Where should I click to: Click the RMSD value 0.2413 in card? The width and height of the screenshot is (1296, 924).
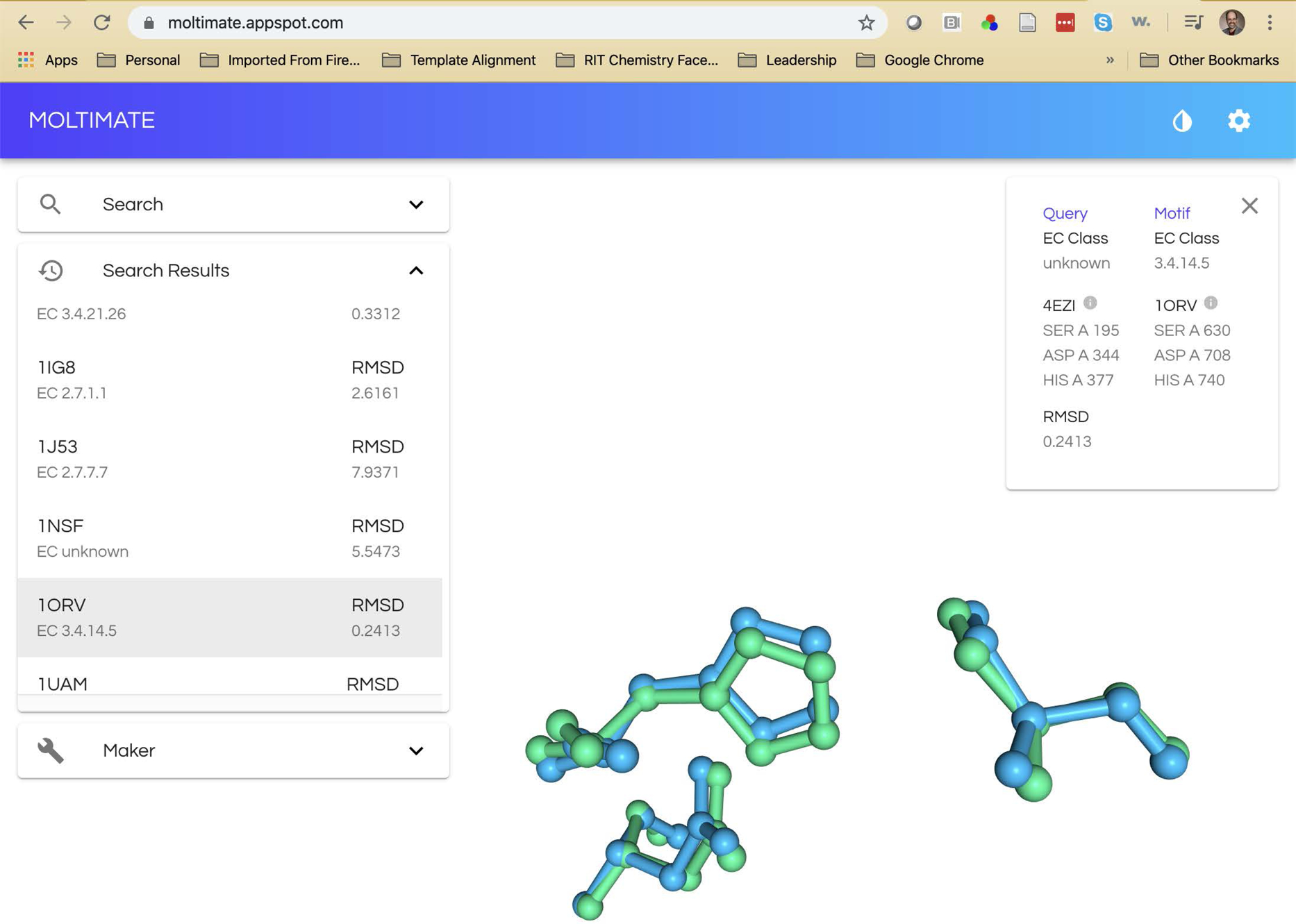(1067, 442)
